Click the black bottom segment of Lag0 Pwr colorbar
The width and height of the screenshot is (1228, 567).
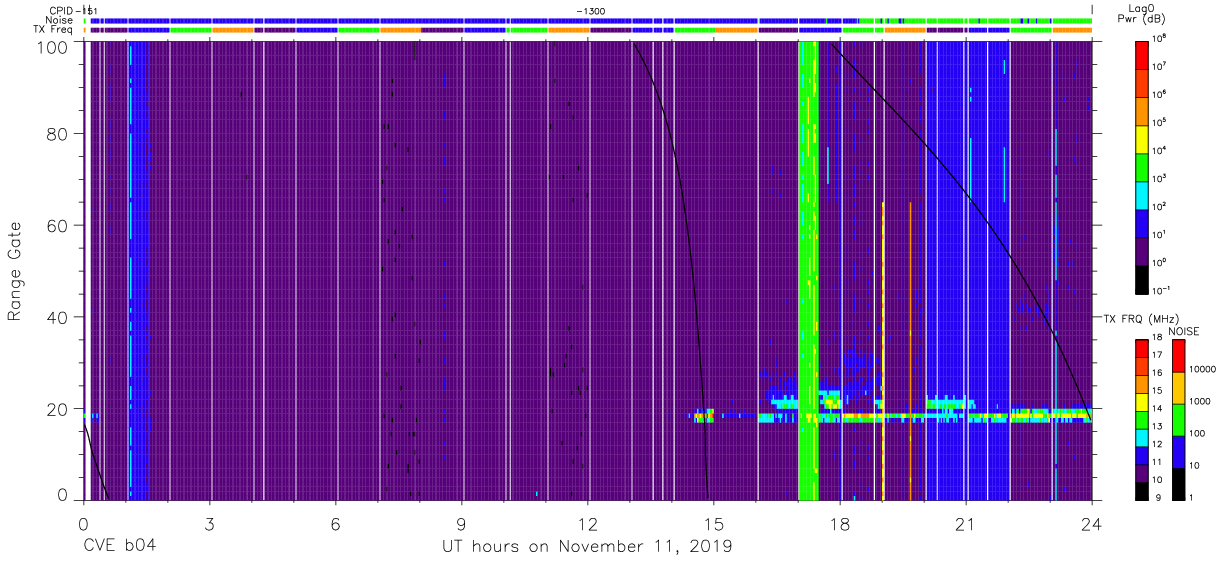point(1143,280)
